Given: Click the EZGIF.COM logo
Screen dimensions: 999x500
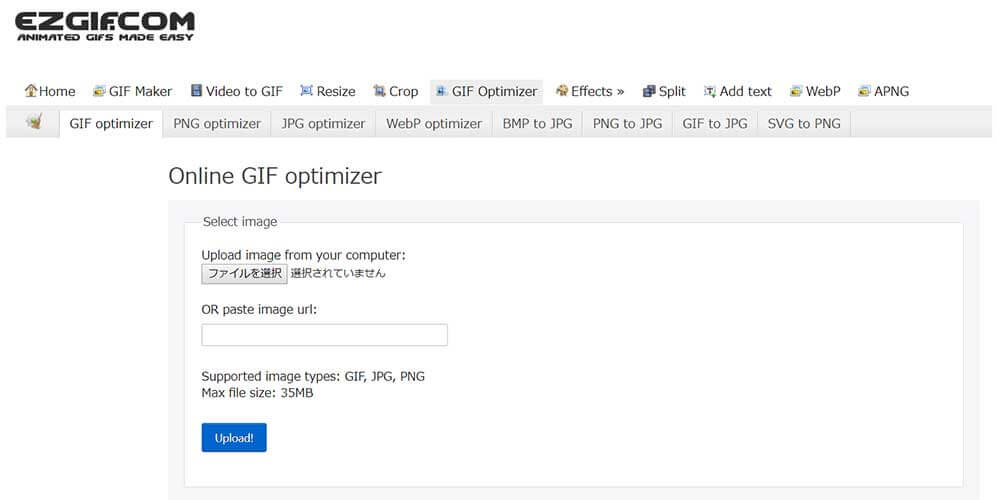Looking at the screenshot, I should point(104,27).
